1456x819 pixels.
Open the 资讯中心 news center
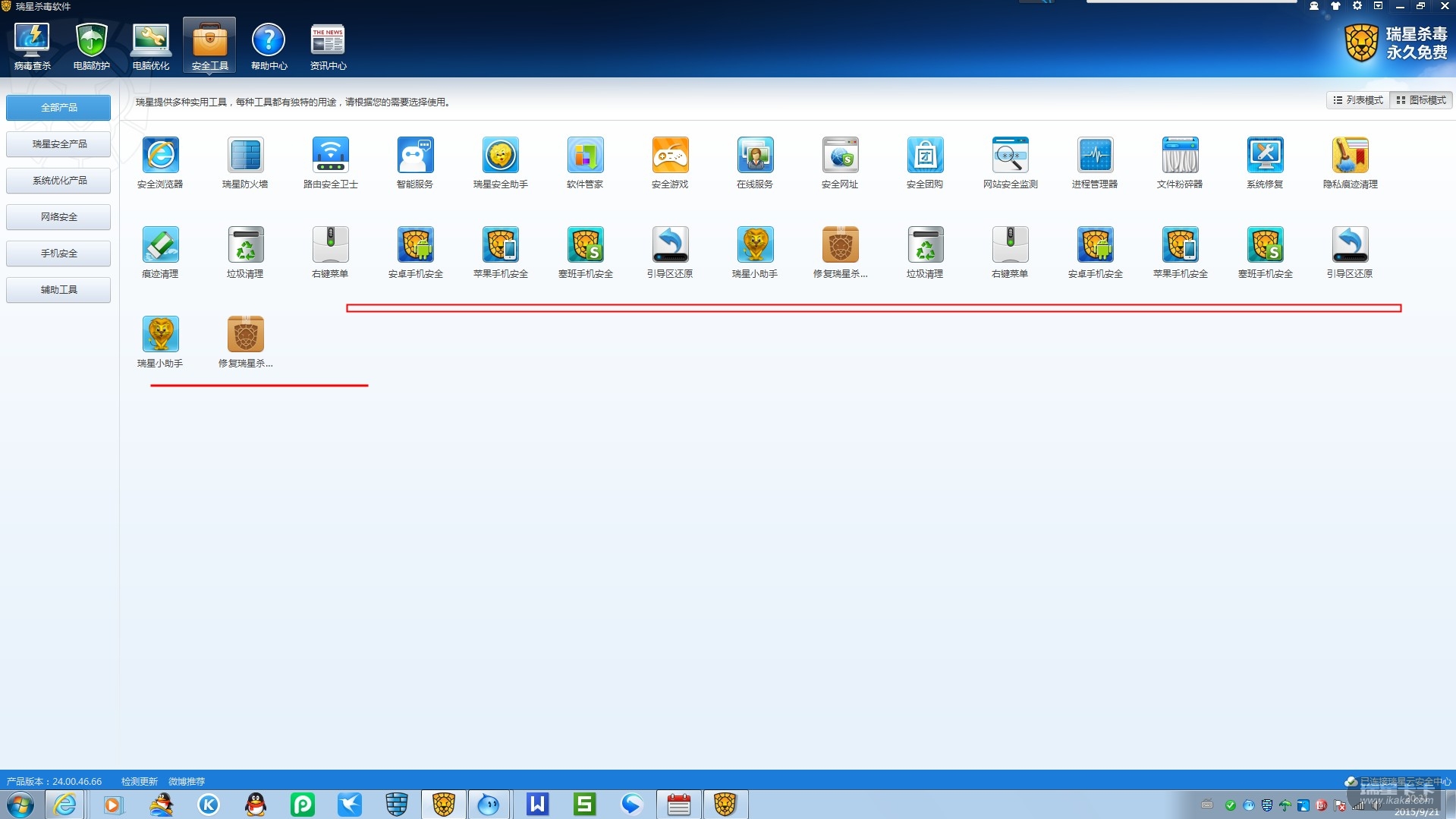click(328, 46)
